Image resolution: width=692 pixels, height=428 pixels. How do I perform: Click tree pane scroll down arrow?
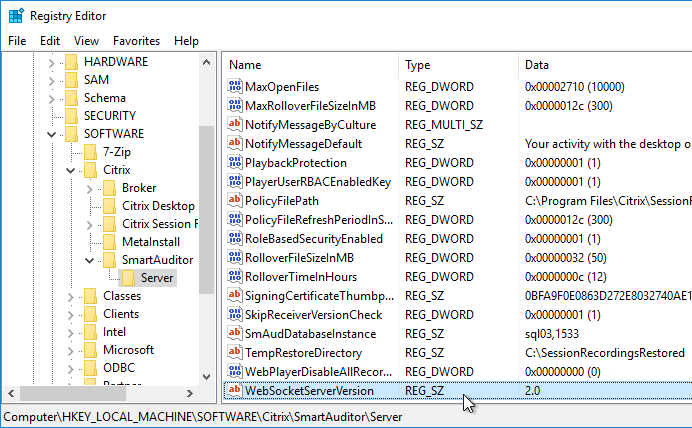coord(206,376)
